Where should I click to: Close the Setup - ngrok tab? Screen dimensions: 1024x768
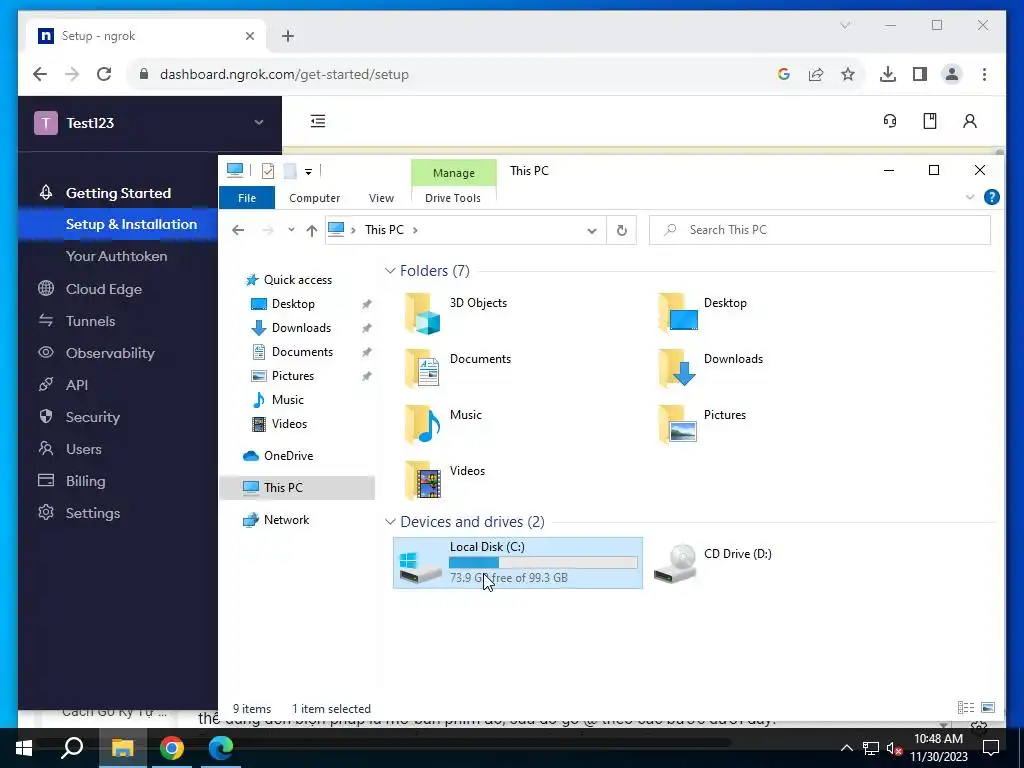click(249, 36)
